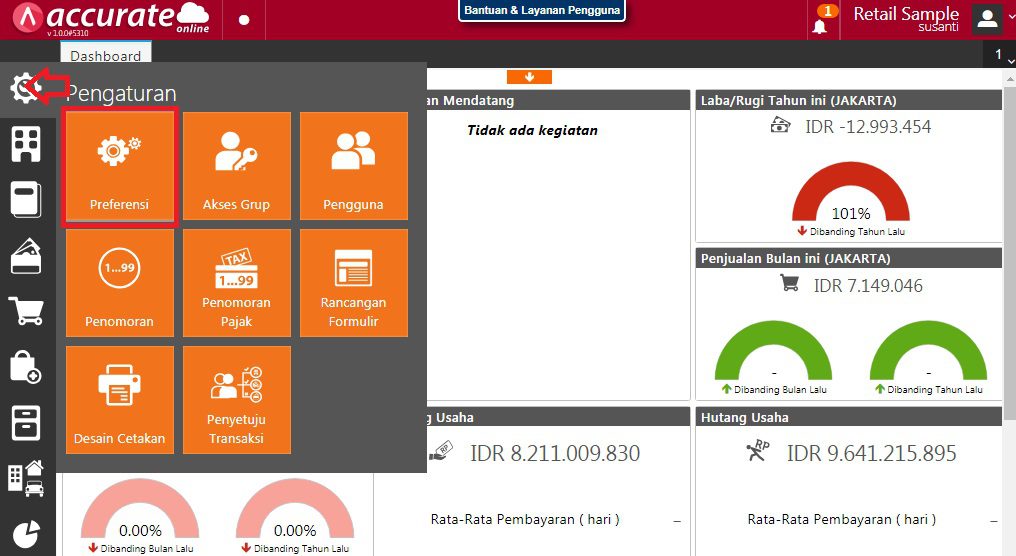
Task: Click the Penjualan cart icon
Action: tap(789, 283)
